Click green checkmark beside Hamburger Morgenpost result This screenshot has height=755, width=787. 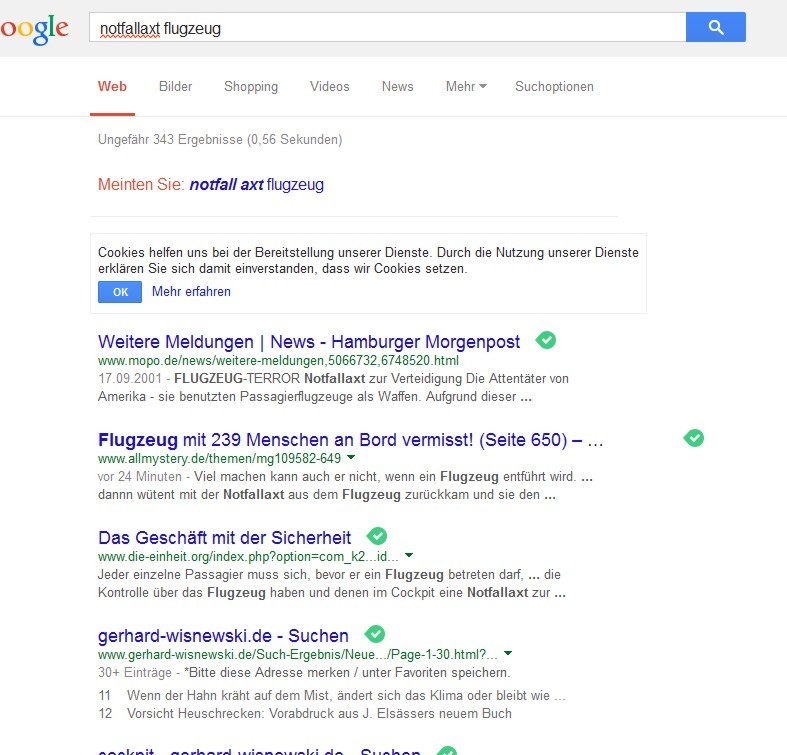coord(546,340)
